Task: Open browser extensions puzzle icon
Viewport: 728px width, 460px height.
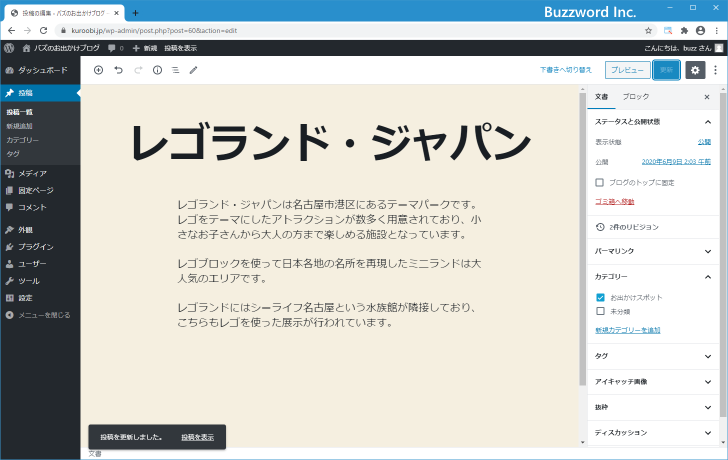Action: (684, 31)
